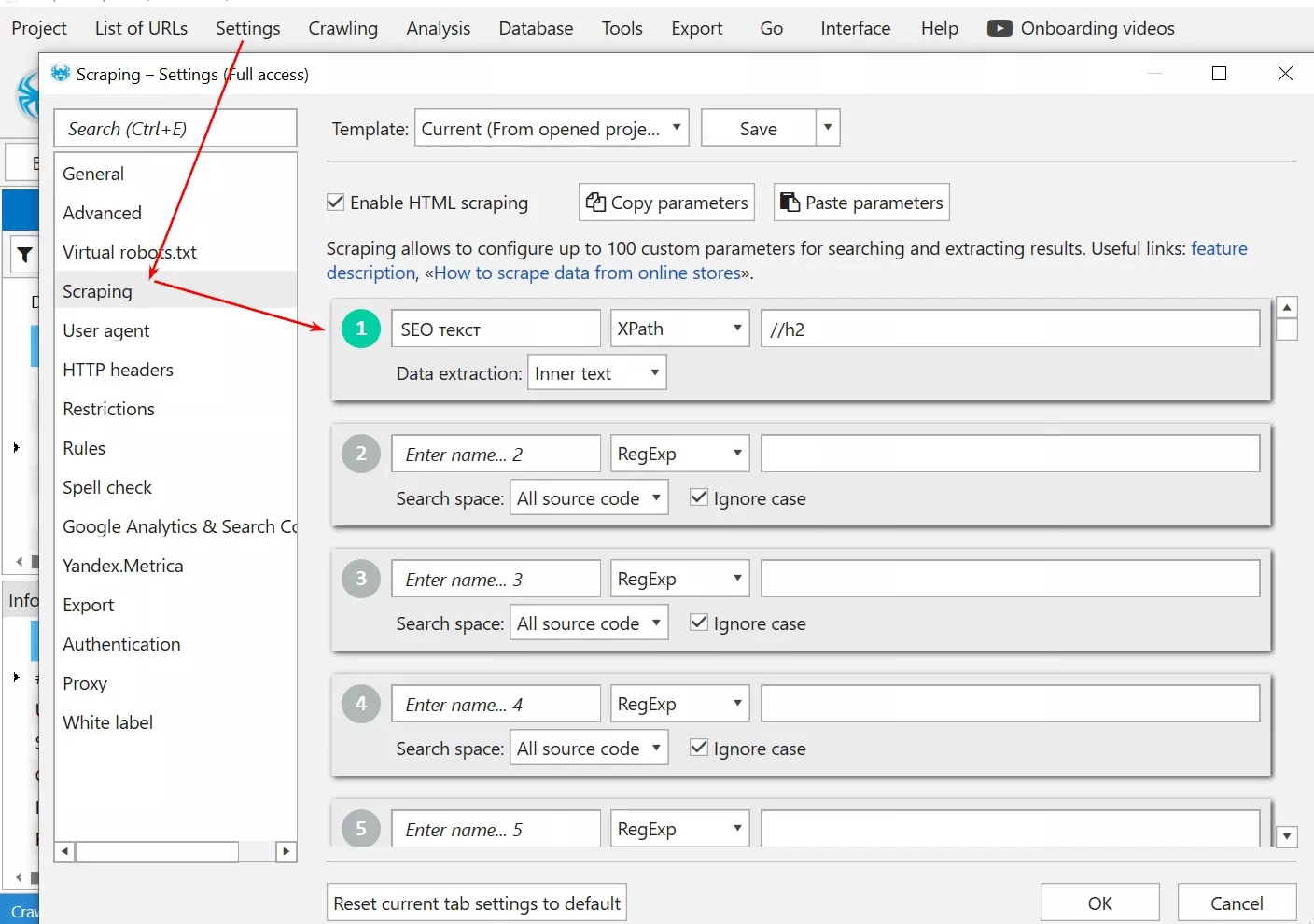Screen dimensions: 1314x924
Task: Open the Project menu
Action: (39, 28)
